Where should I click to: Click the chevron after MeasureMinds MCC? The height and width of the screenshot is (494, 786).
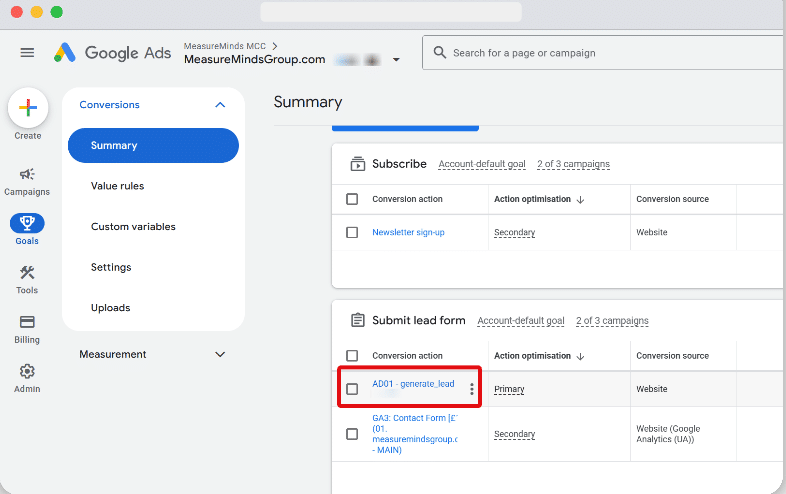pos(275,46)
